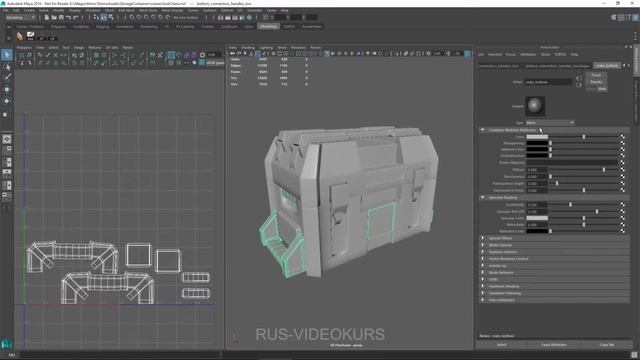Click the input connection icon beside name field

point(579,78)
